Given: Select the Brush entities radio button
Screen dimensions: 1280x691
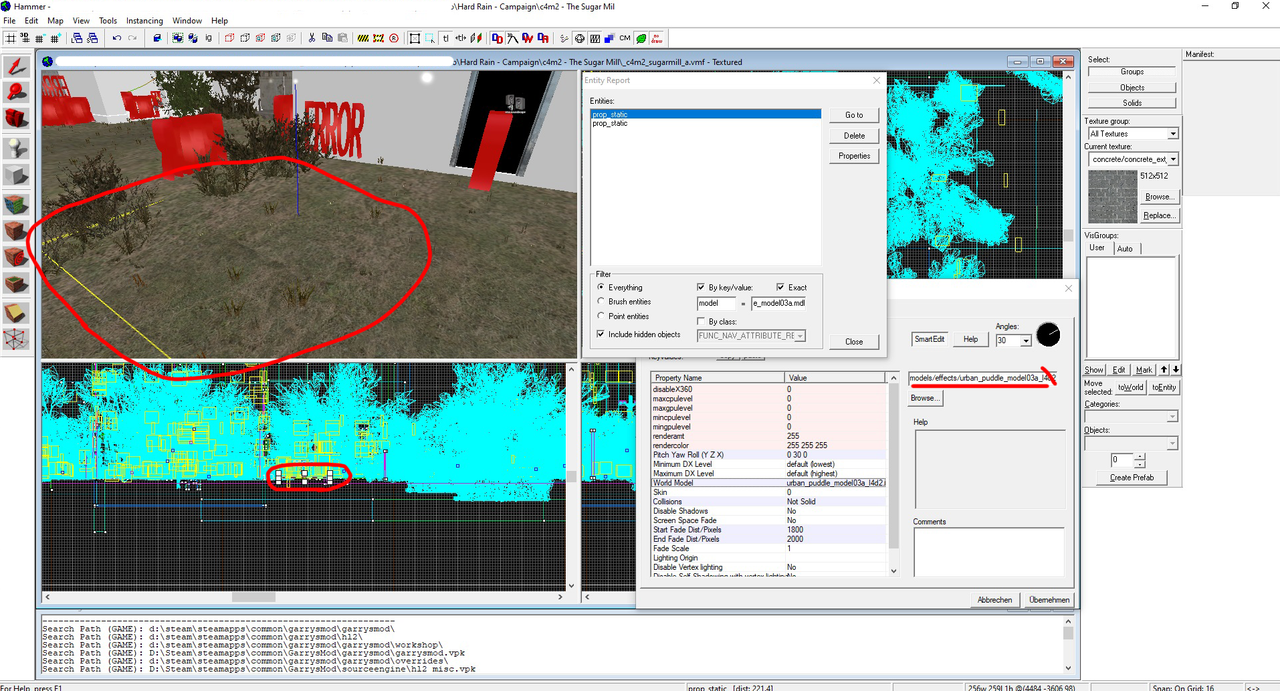Looking at the screenshot, I should pyautogui.click(x=601, y=301).
